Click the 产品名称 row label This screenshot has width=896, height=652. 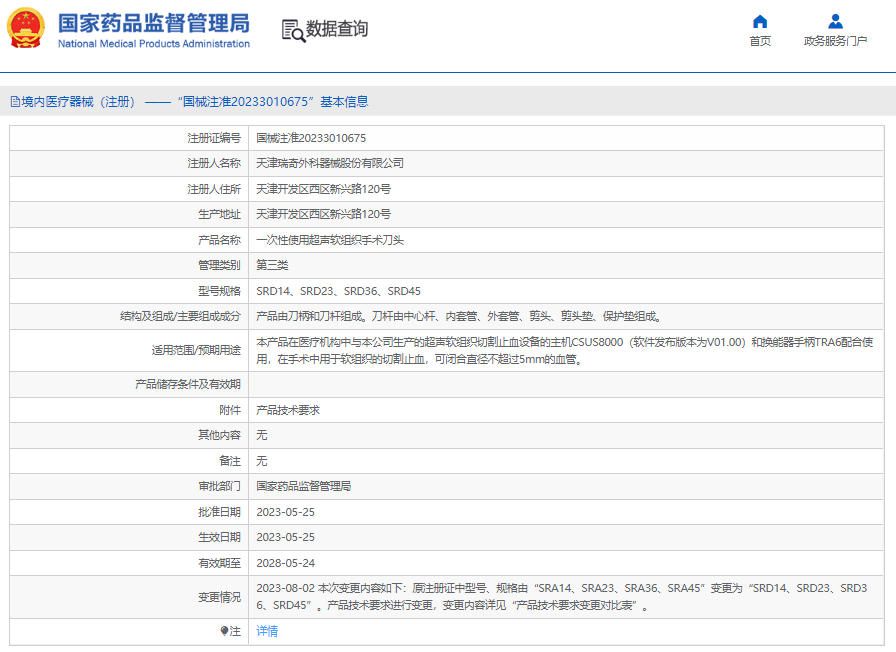click(x=219, y=240)
